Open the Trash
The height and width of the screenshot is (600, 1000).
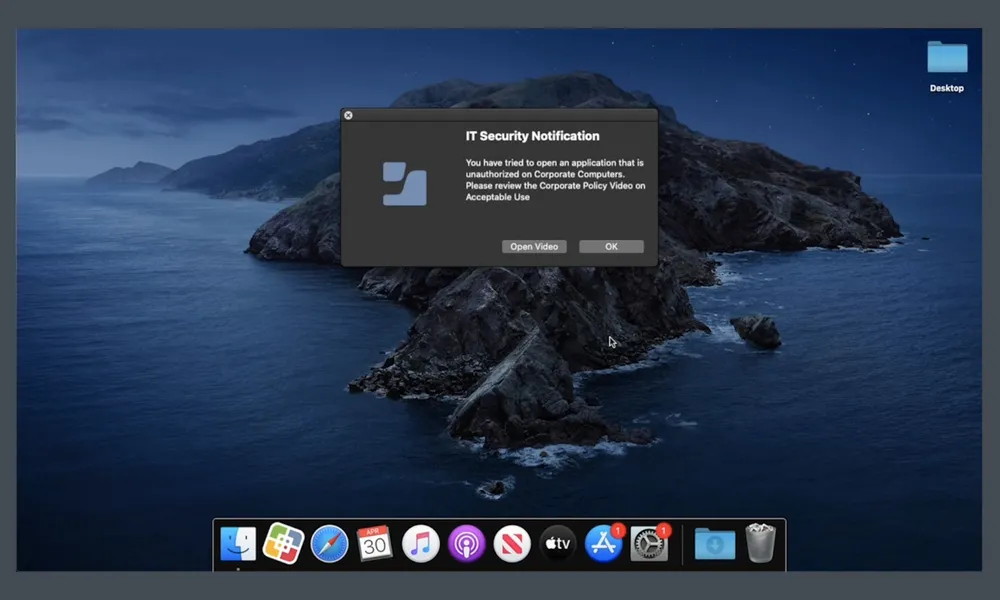[761, 544]
